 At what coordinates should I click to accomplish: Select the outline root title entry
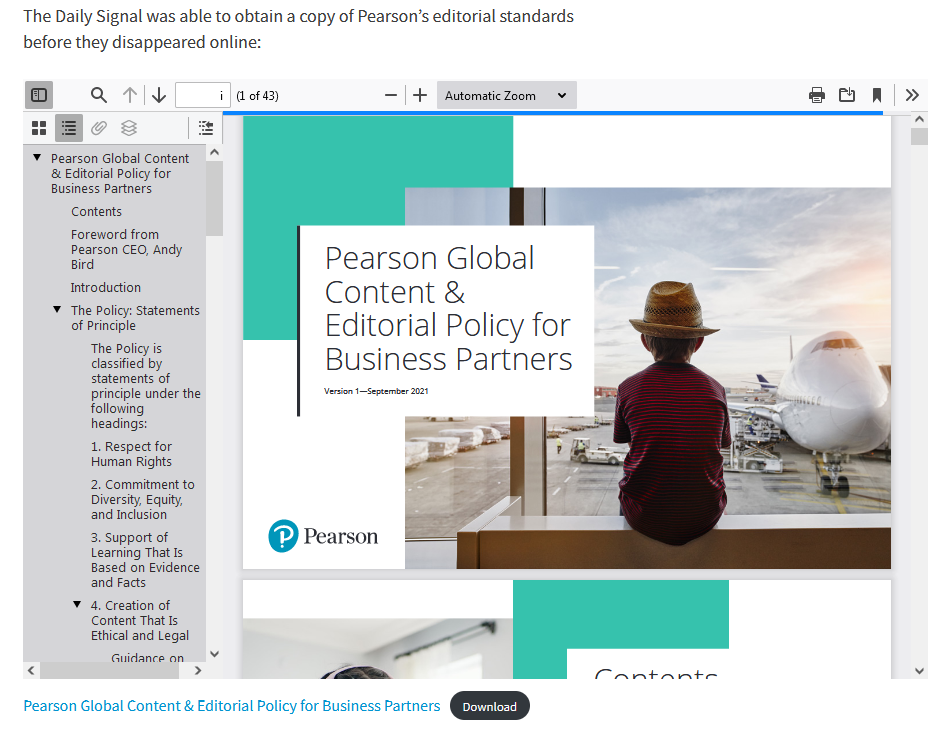tap(120, 174)
